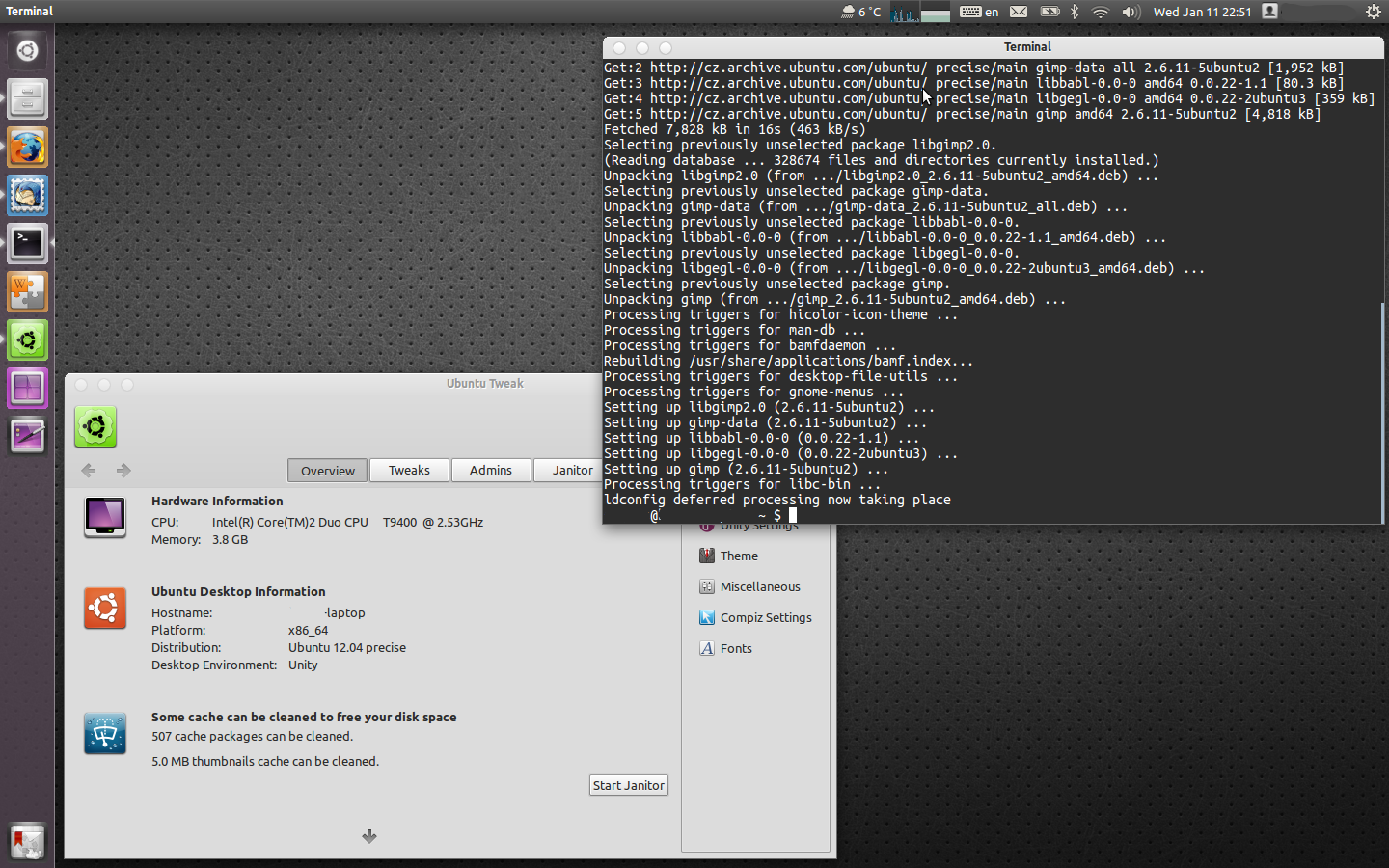Image resolution: width=1389 pixels, height=868 pixels.
Task: Switch to Terminal via launcher icon
Action: [27, 244]
